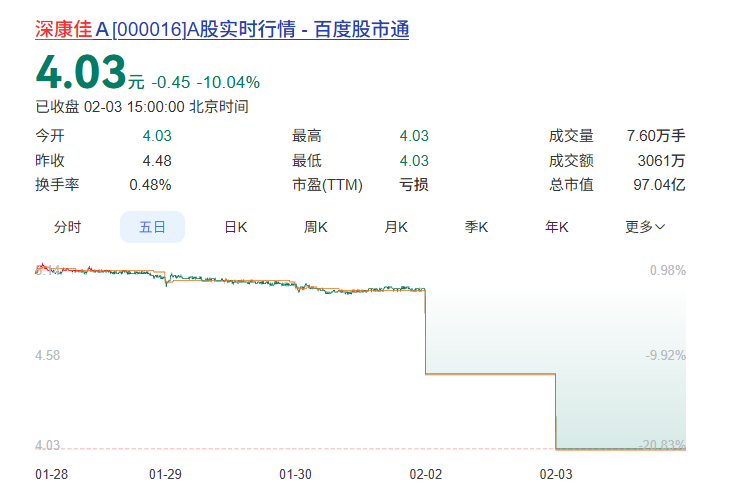The width and height of the screenshot is (733, 492).
Task: Open the 周K chart tab
Action: [316, 227]
